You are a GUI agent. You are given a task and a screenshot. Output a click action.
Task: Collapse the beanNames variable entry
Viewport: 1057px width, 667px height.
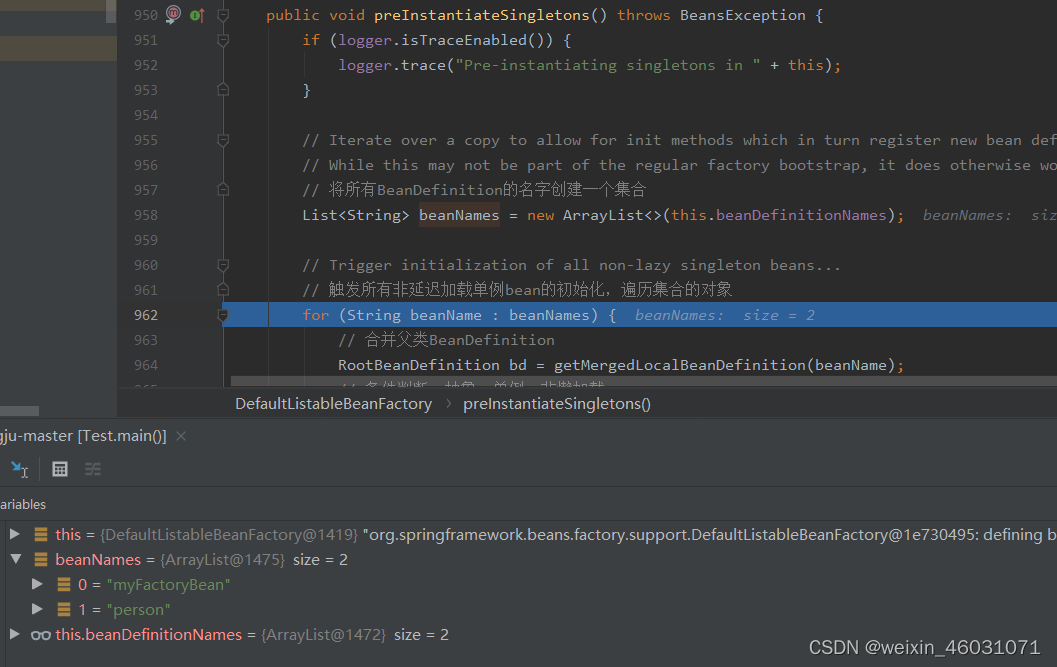pyautogui.click(x=13, y=559)
